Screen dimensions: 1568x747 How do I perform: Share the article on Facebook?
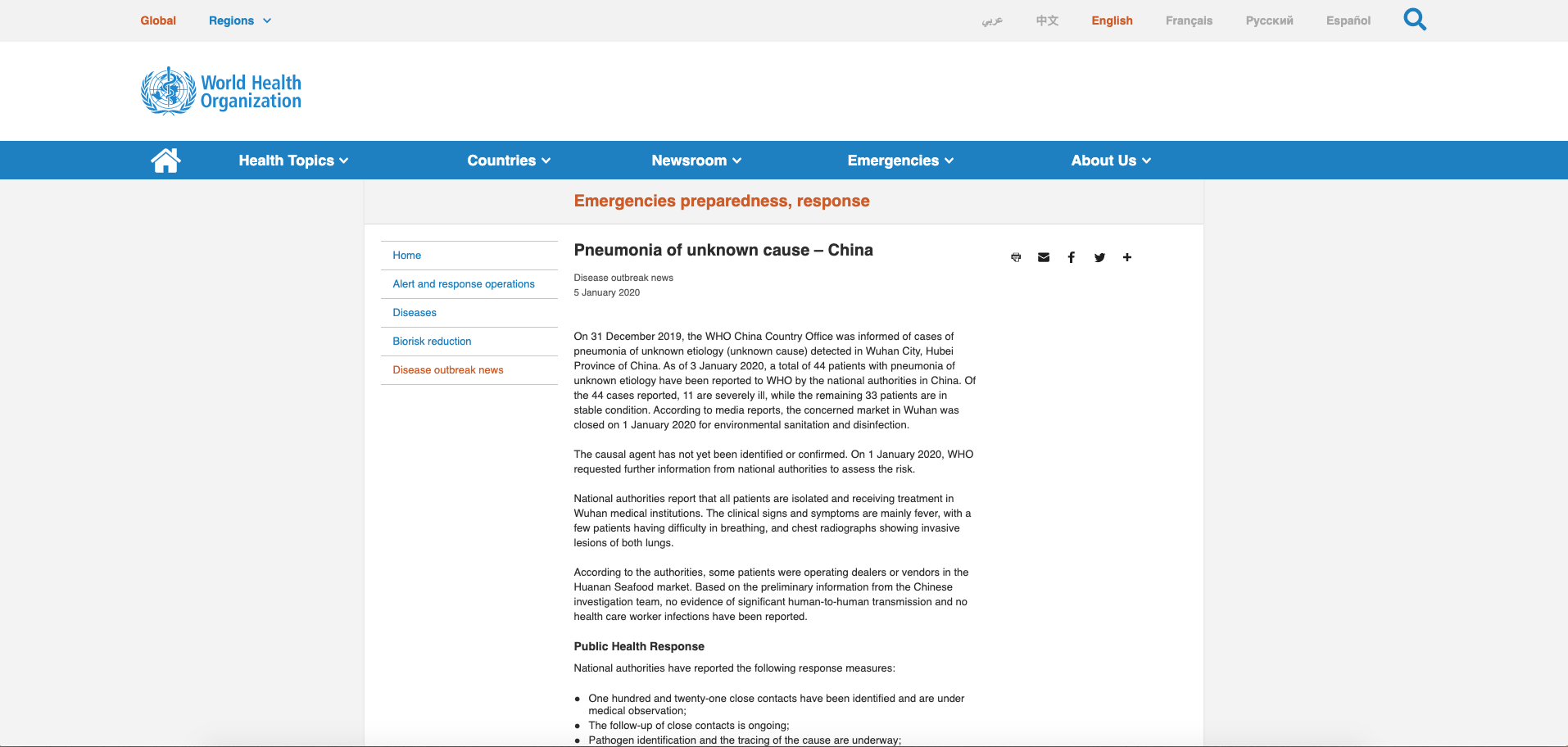point(1071,257)
